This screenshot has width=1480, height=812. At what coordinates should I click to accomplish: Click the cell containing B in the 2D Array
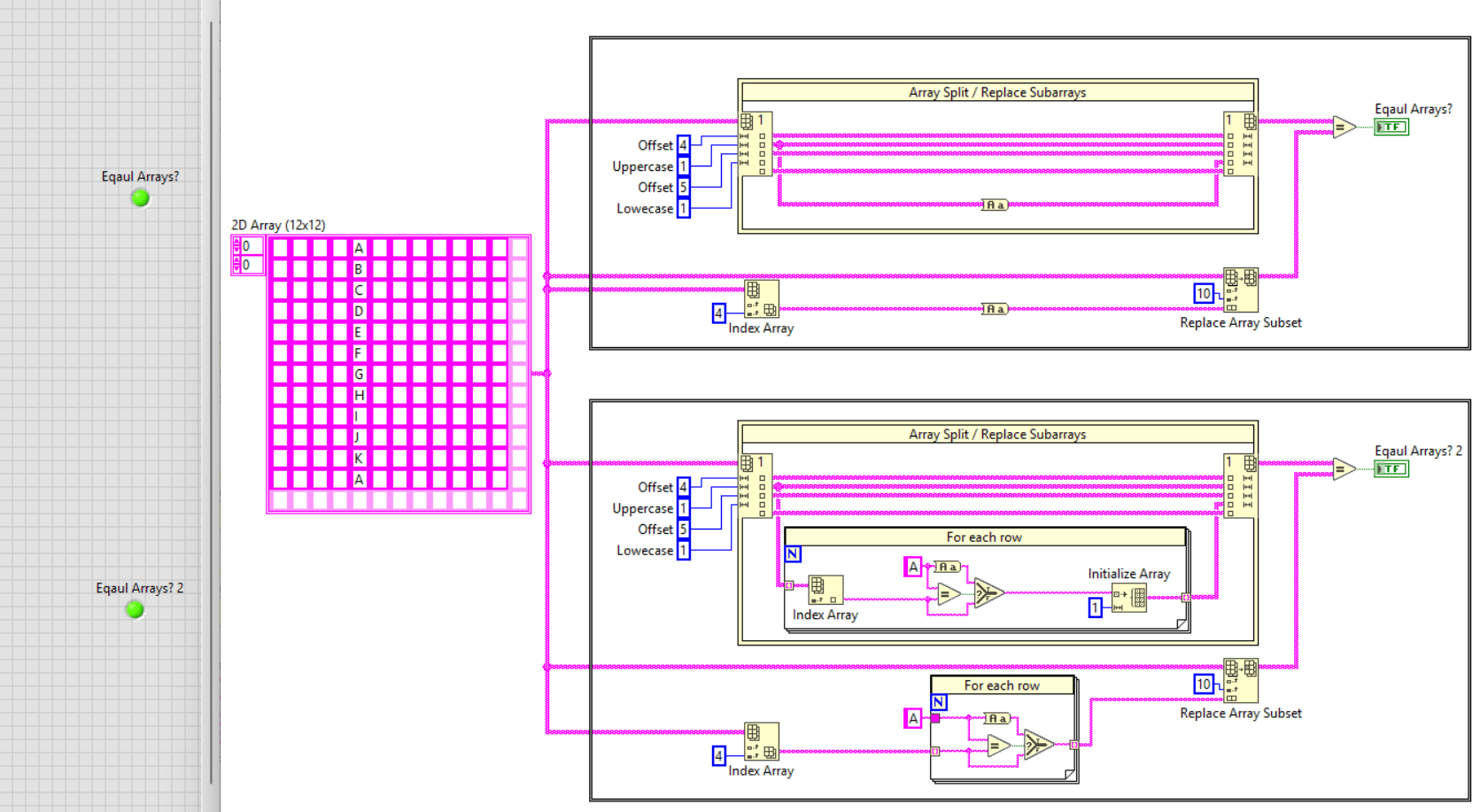(358, 267)
